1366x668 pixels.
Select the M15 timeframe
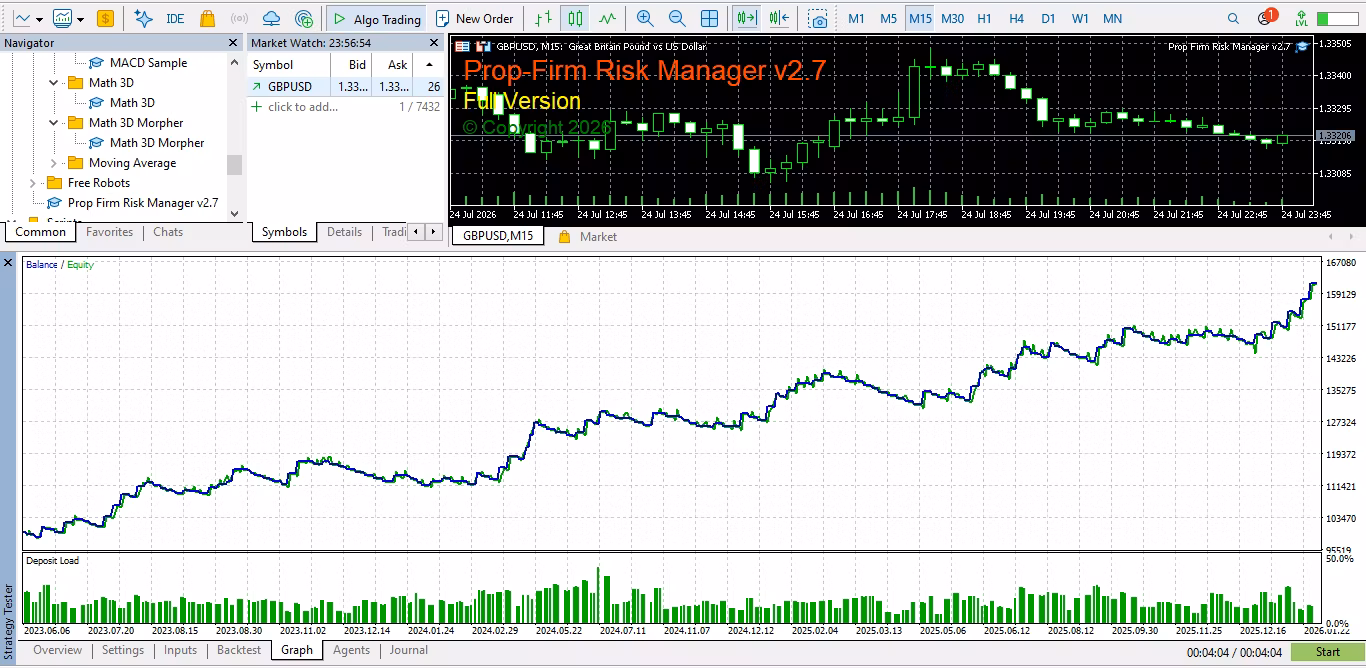[921, 18]
